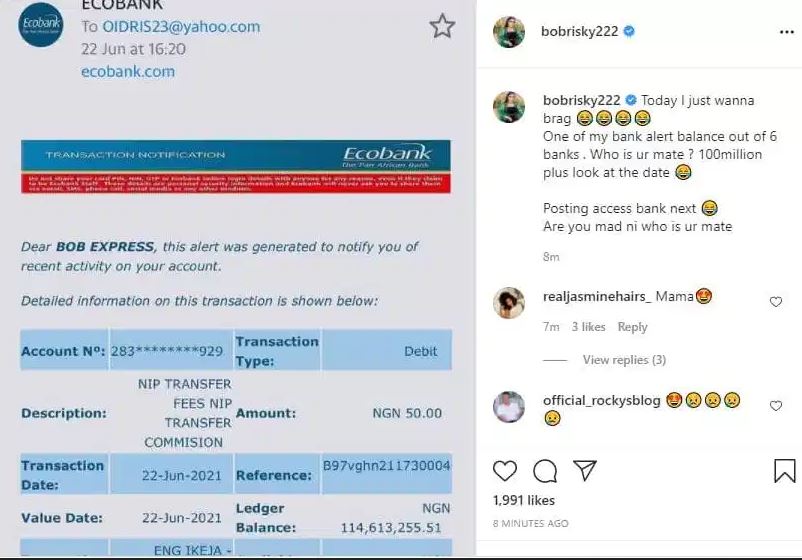Open 3 likes on Jasmine's comment

589,327
